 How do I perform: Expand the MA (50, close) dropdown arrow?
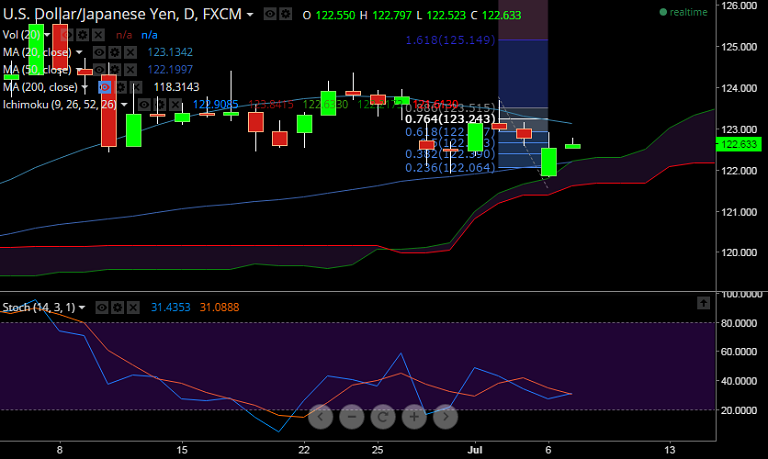click(79, 70)
